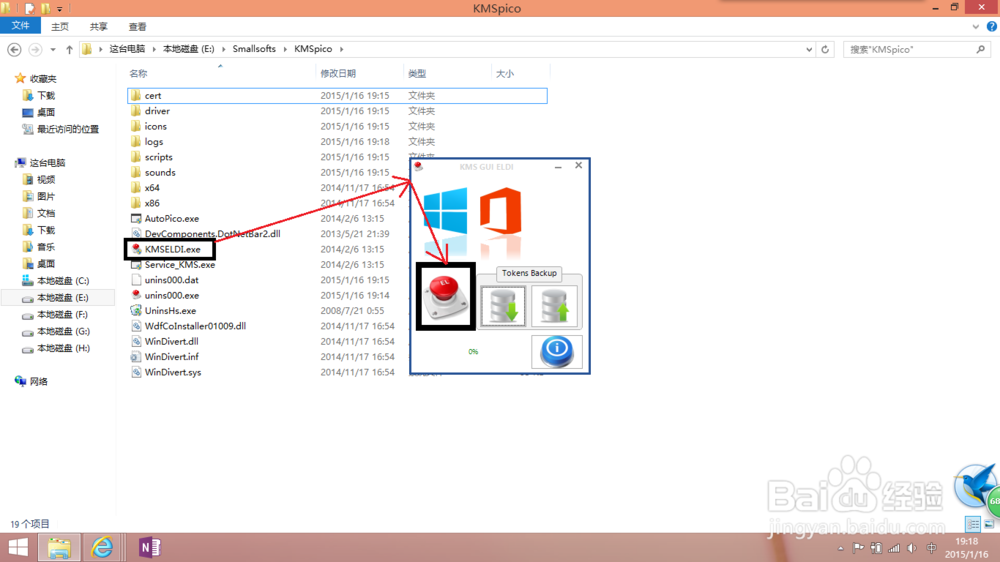Open 本地磁盘 (C:) in the sidebar
The width and height of the screenshot is (1000, 562).
tap(62, 281)
